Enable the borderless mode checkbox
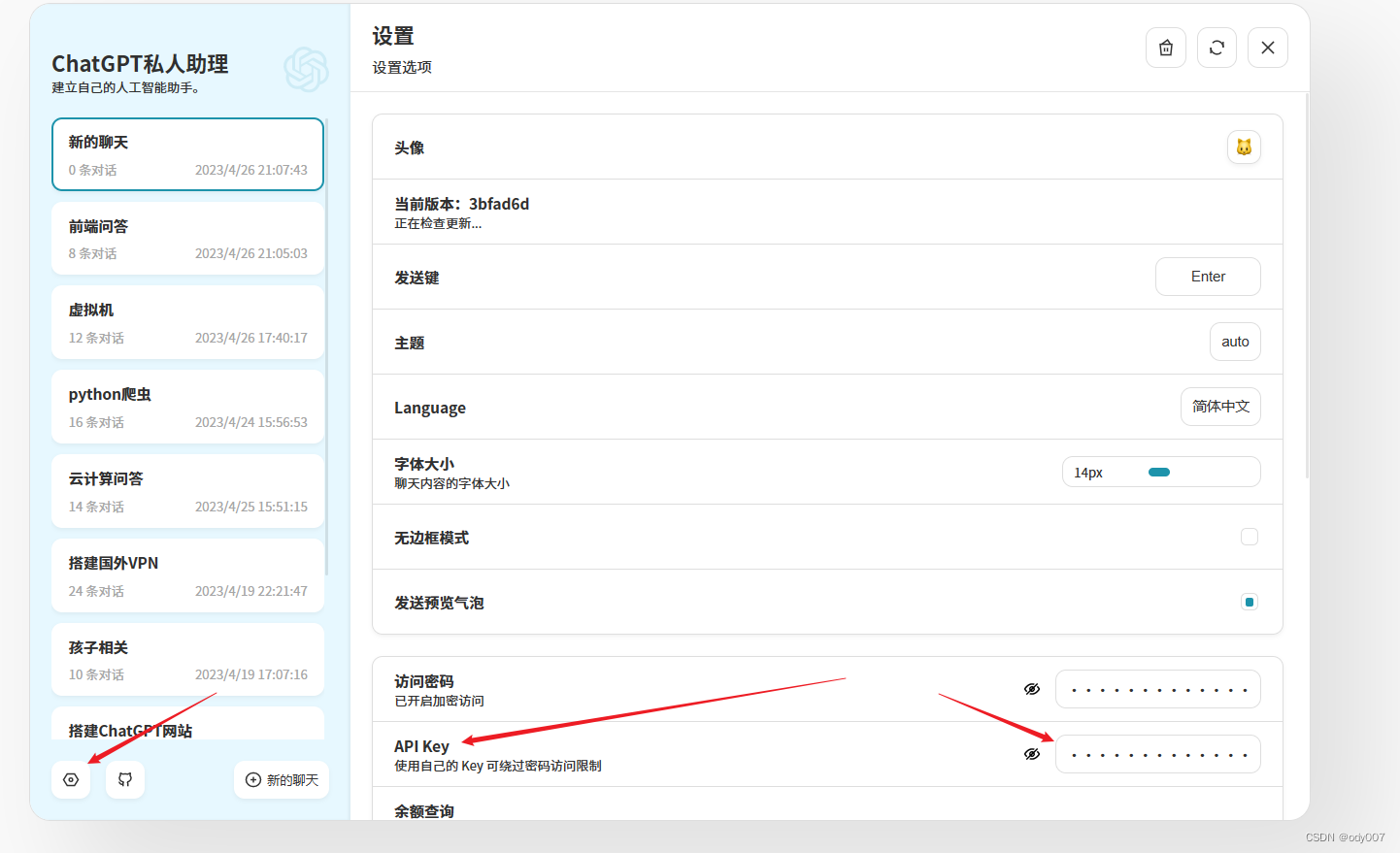Image resolution: width=1400 pixels, height=853 pixels. point(1250,537)
